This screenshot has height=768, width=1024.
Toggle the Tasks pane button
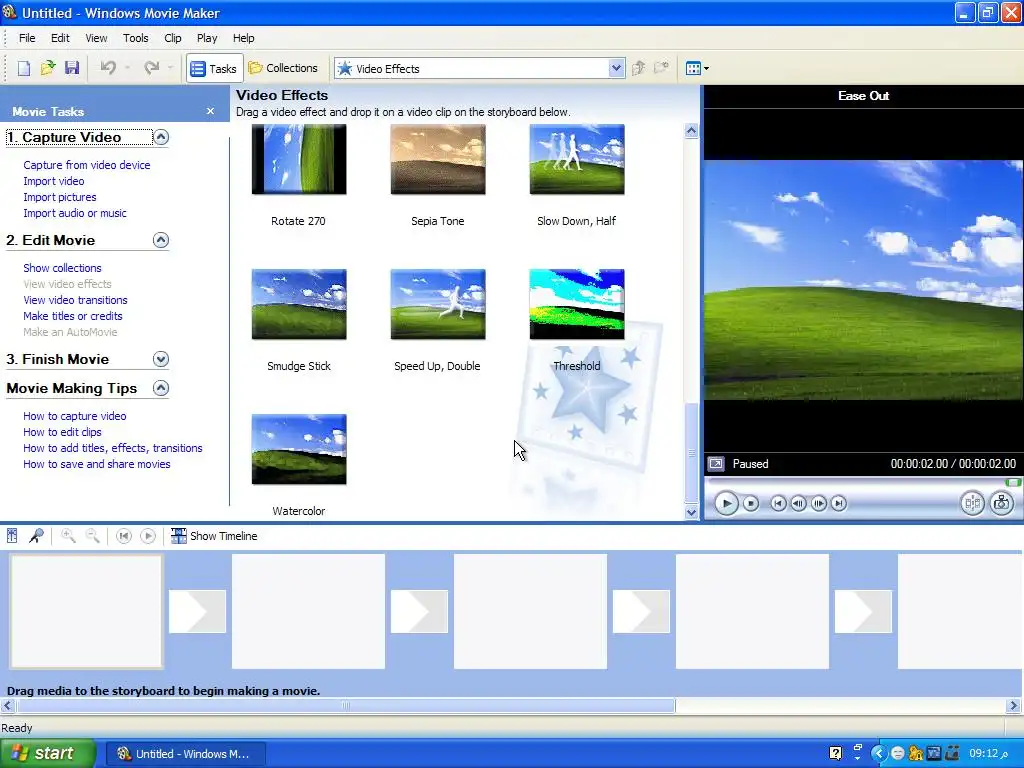click(214, 69)
